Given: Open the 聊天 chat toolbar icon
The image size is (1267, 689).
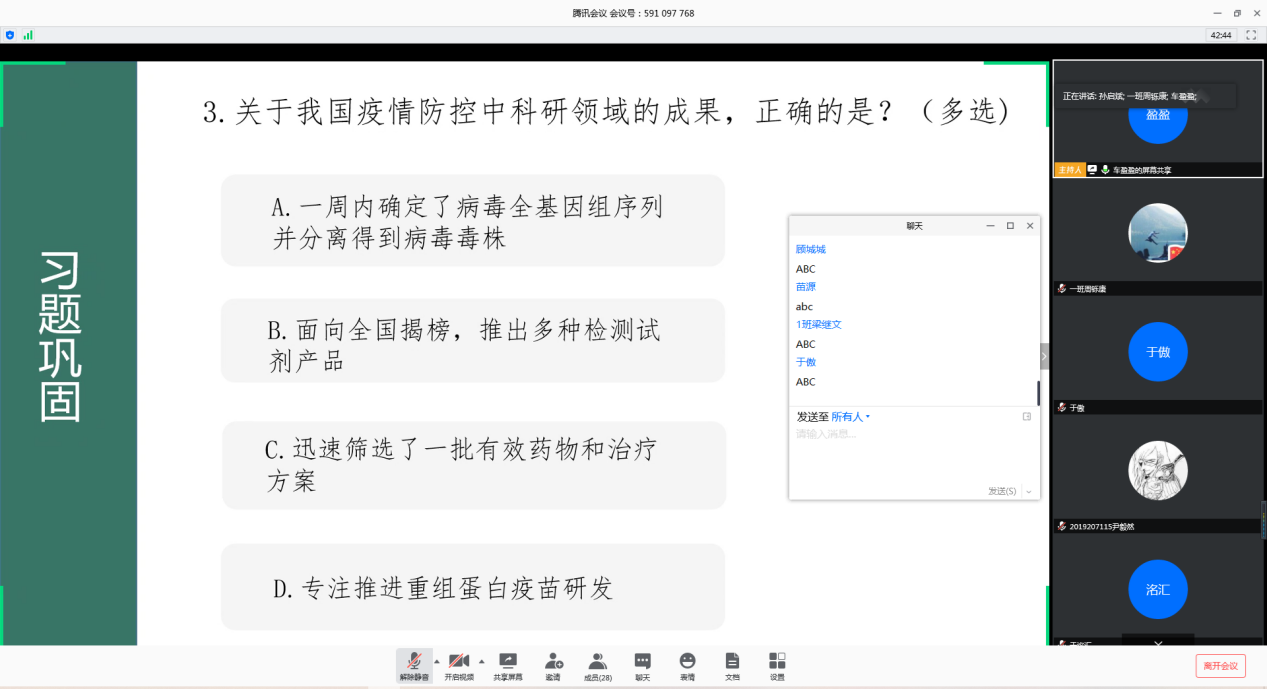Looking at the screenshot, I should click(643, 665).
